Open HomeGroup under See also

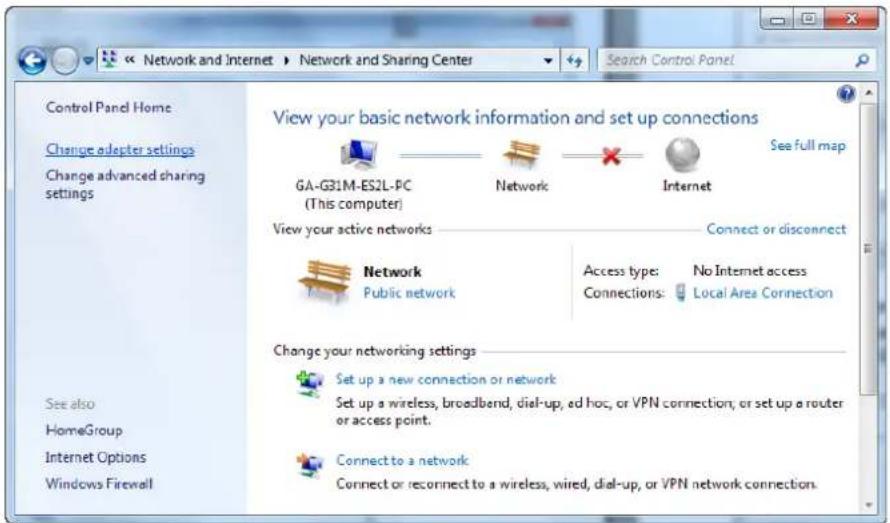(84, 430)
